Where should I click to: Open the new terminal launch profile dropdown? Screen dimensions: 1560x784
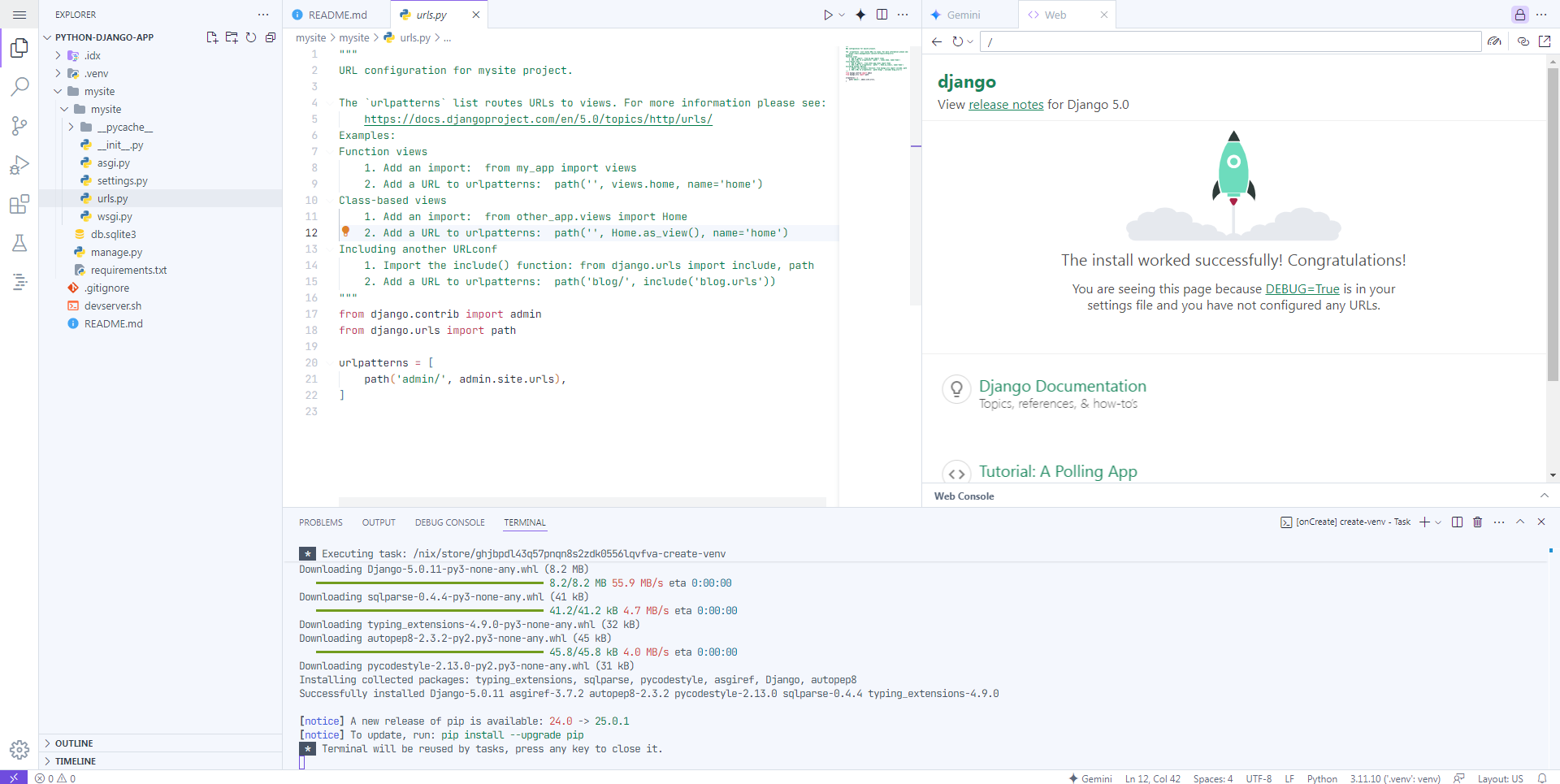pyautogui.click(x=1438, y=522)
